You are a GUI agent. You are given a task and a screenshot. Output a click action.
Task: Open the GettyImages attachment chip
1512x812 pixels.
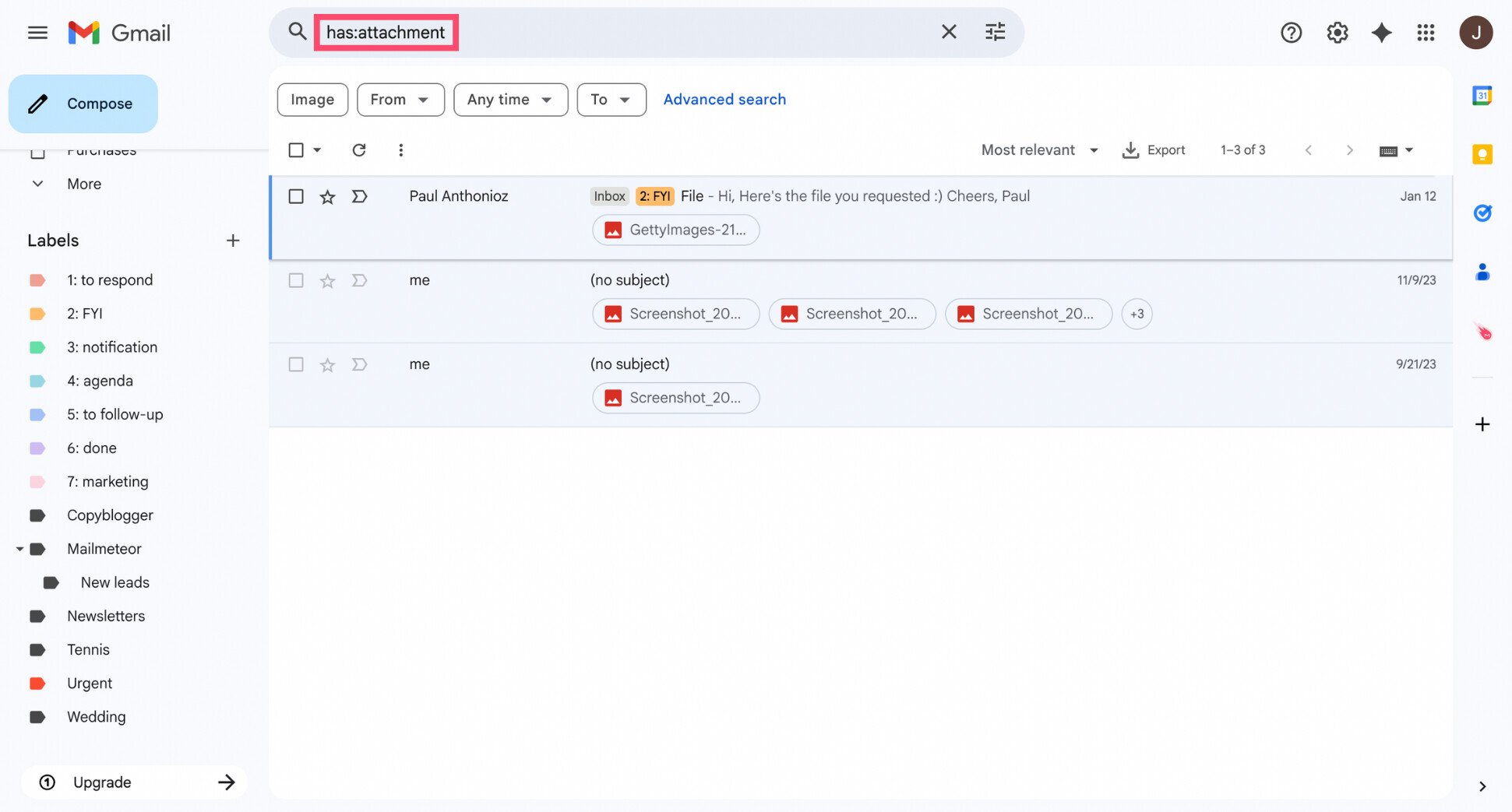click(675, 230)
